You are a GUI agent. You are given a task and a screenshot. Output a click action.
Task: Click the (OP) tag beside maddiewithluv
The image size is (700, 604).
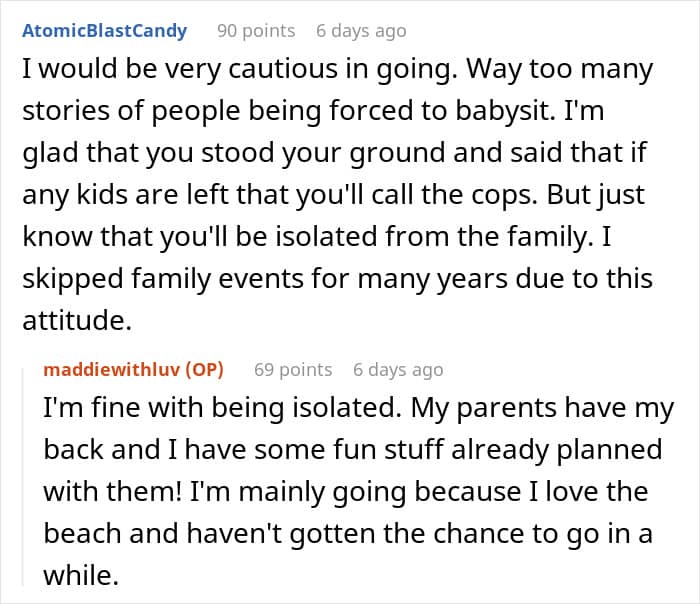point(205,370)
